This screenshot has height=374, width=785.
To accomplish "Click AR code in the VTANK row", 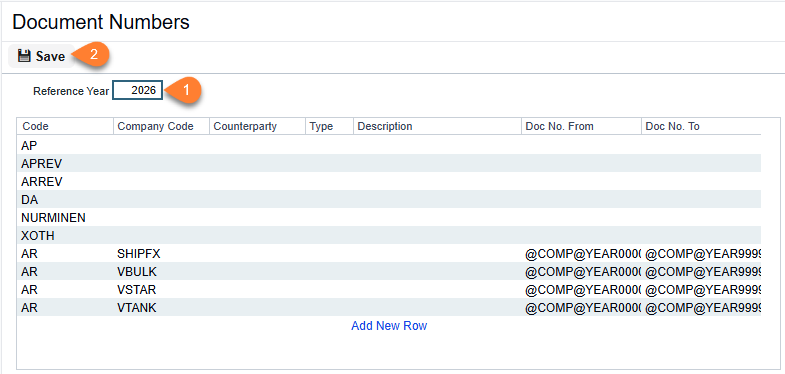I will tap(65, 308).
